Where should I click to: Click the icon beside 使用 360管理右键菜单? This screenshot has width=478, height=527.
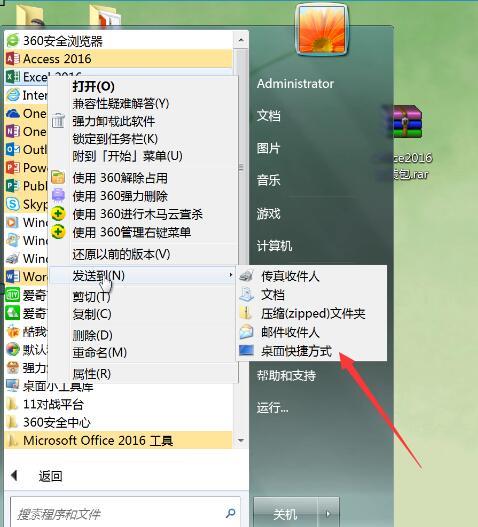(58, 232)
